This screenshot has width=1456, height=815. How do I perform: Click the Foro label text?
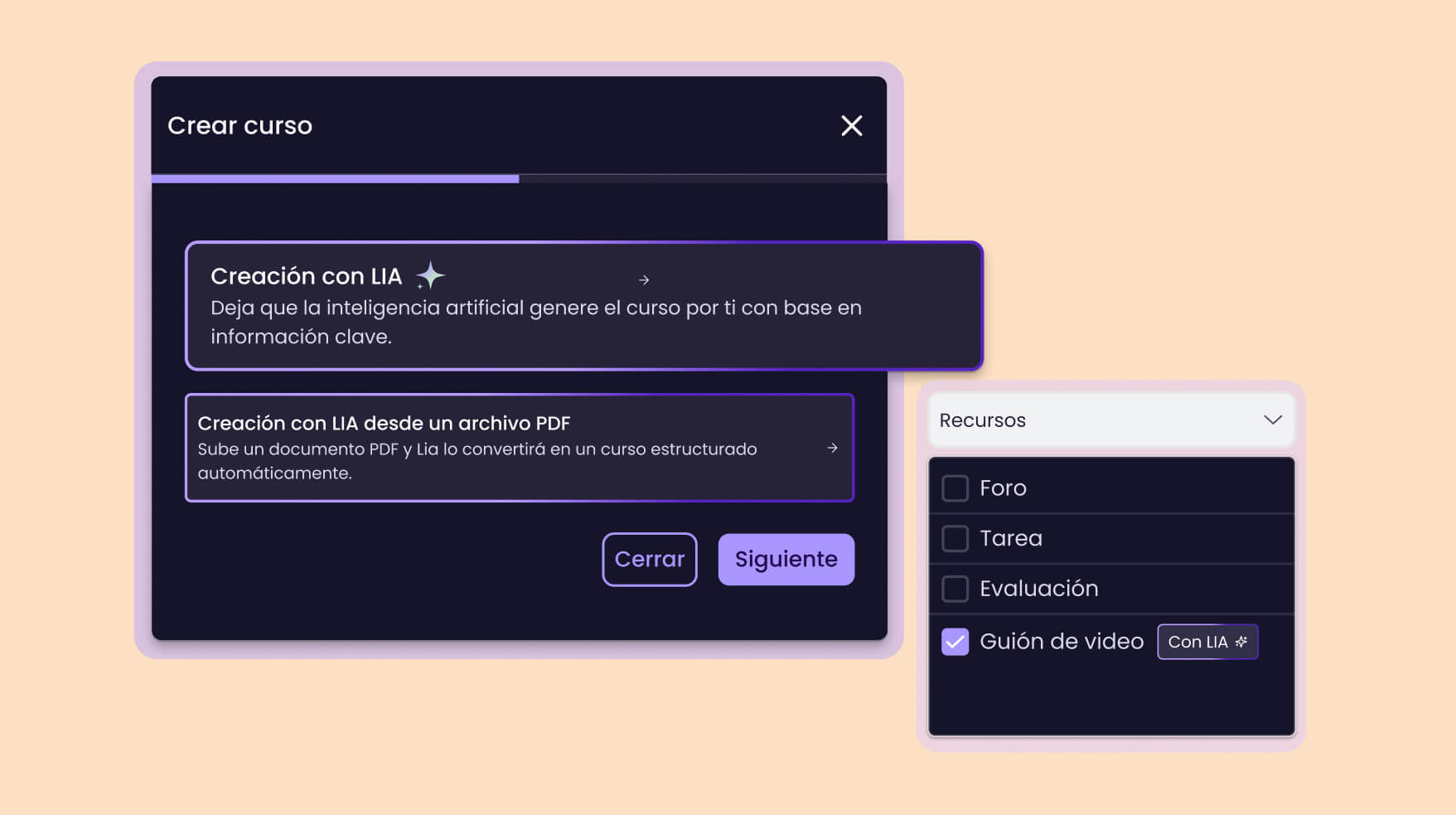(1003, 488)
